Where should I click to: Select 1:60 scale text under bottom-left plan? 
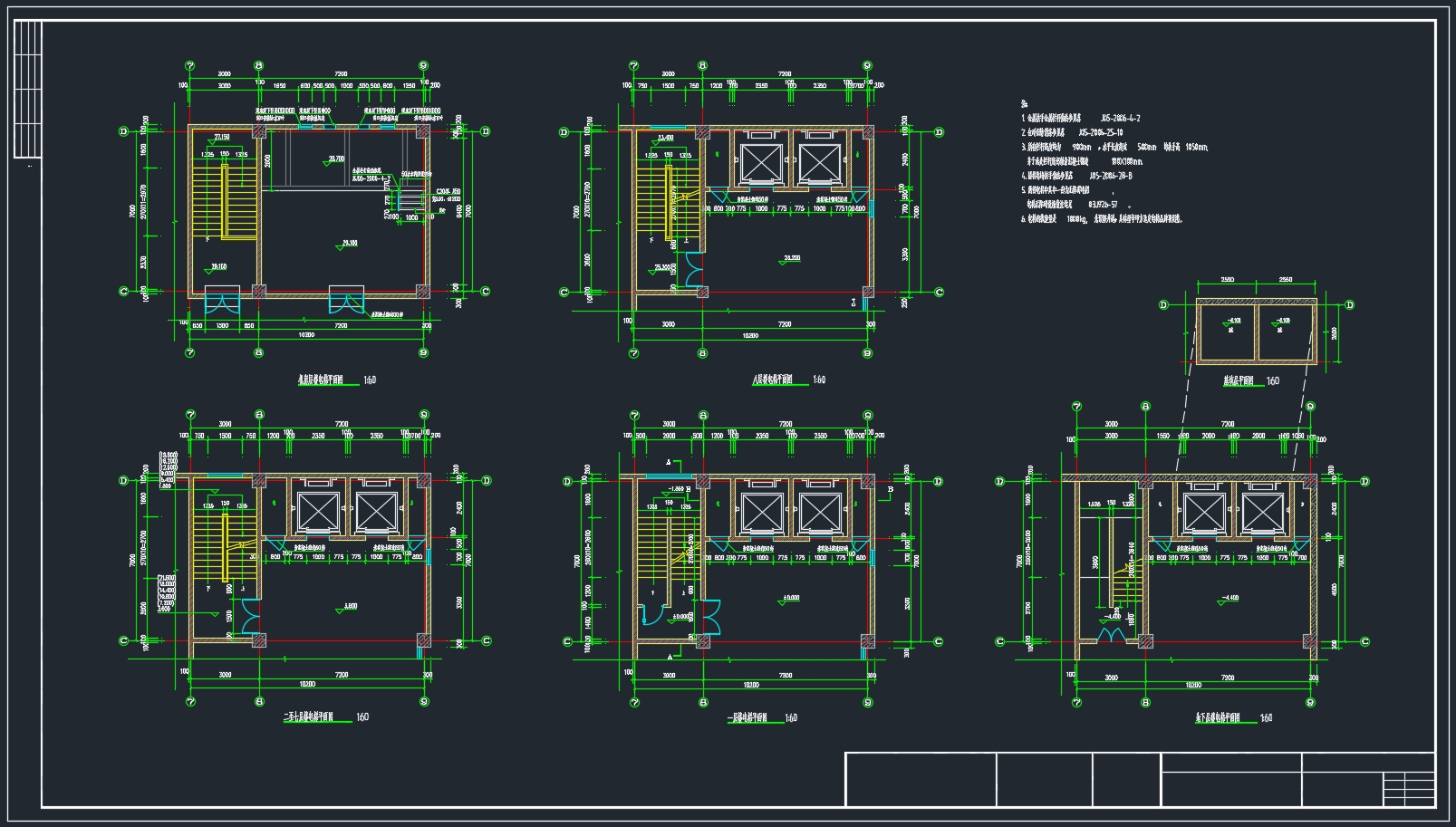tap(362, 717)
